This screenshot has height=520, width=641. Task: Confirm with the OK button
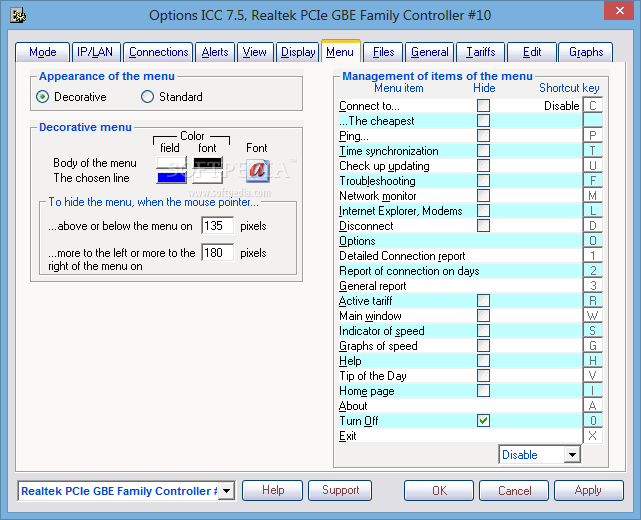tap(439, 491)
